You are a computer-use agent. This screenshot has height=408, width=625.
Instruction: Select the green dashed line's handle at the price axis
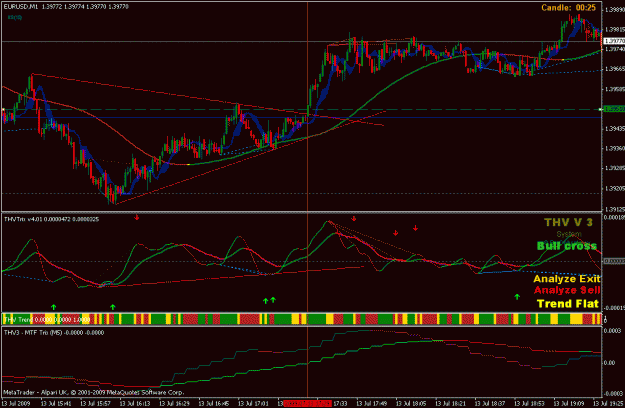(x=601, y=109)
